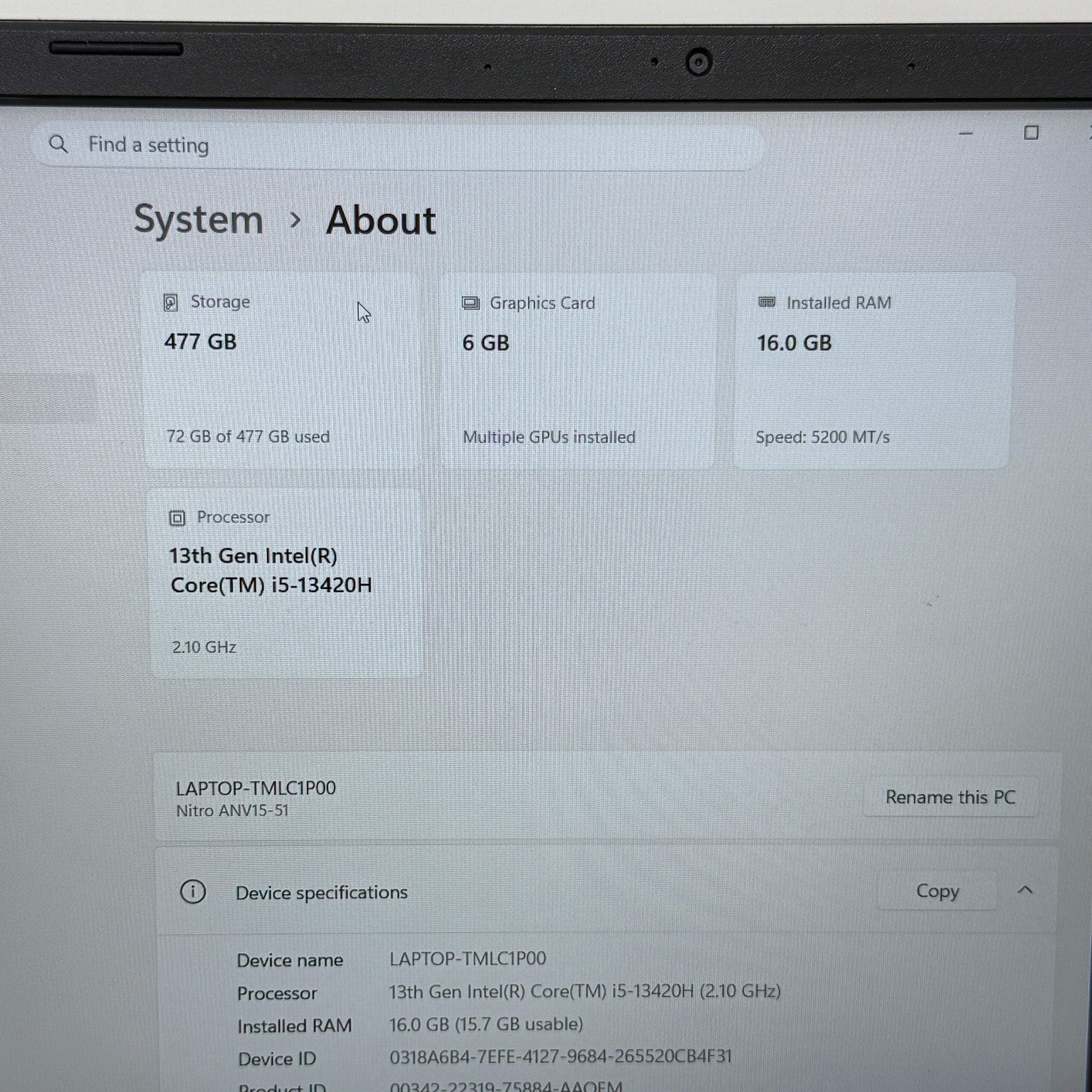Select the Device ID value starting 0318A6B4
Image resolution: width=1092 pixels, height=1092 pixels.
click(x=560, y=1057)
